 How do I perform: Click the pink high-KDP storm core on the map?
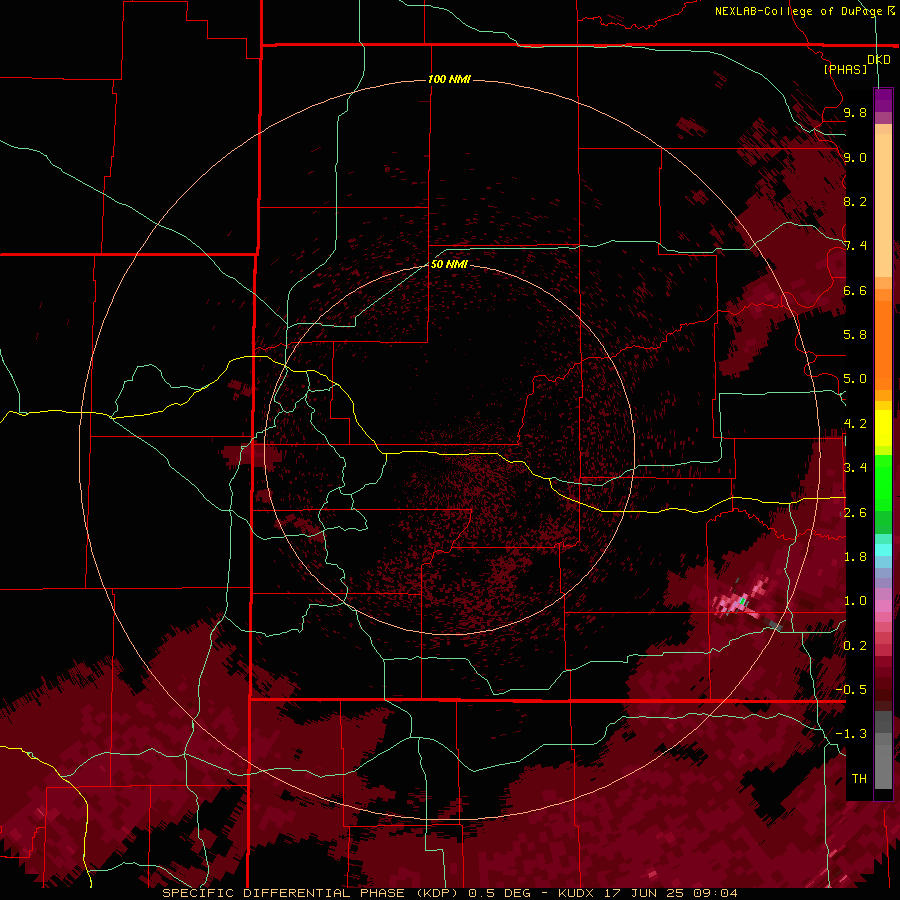tap(742, 600)
